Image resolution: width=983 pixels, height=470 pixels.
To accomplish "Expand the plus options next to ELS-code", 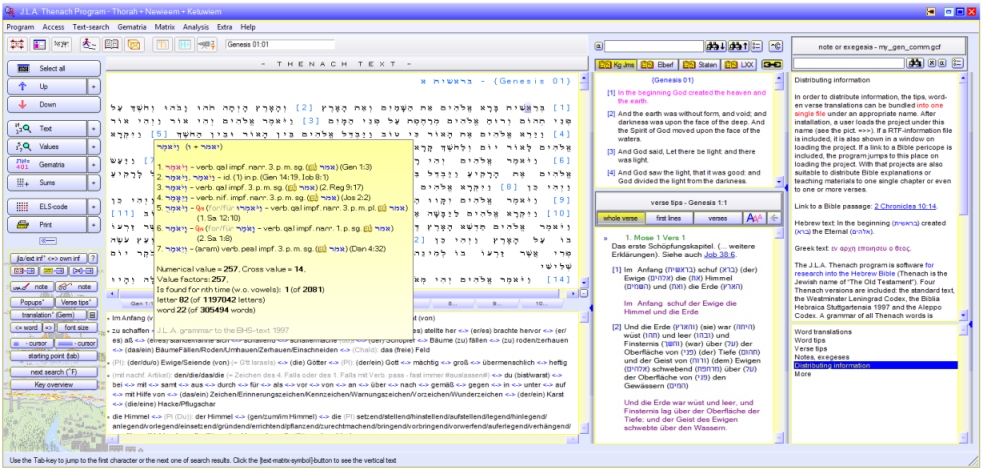I will [x=94, y=206].
